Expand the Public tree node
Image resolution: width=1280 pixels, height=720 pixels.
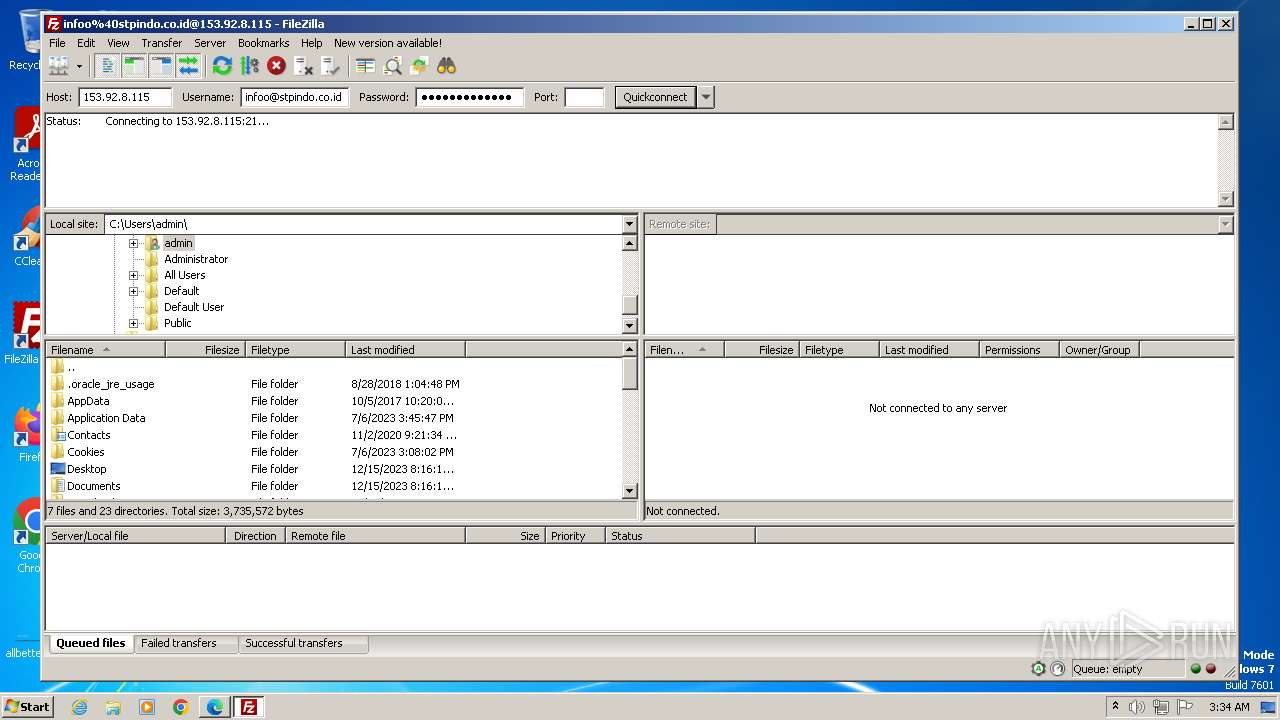[x=133, y=323]
